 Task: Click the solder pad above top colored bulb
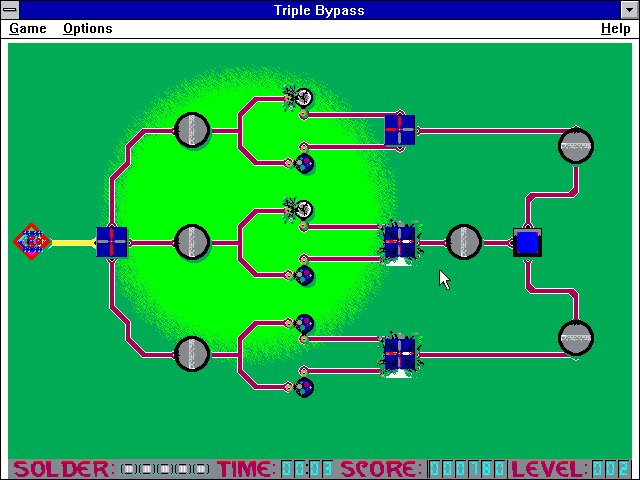pyautogui.click(x=303, y=147)
